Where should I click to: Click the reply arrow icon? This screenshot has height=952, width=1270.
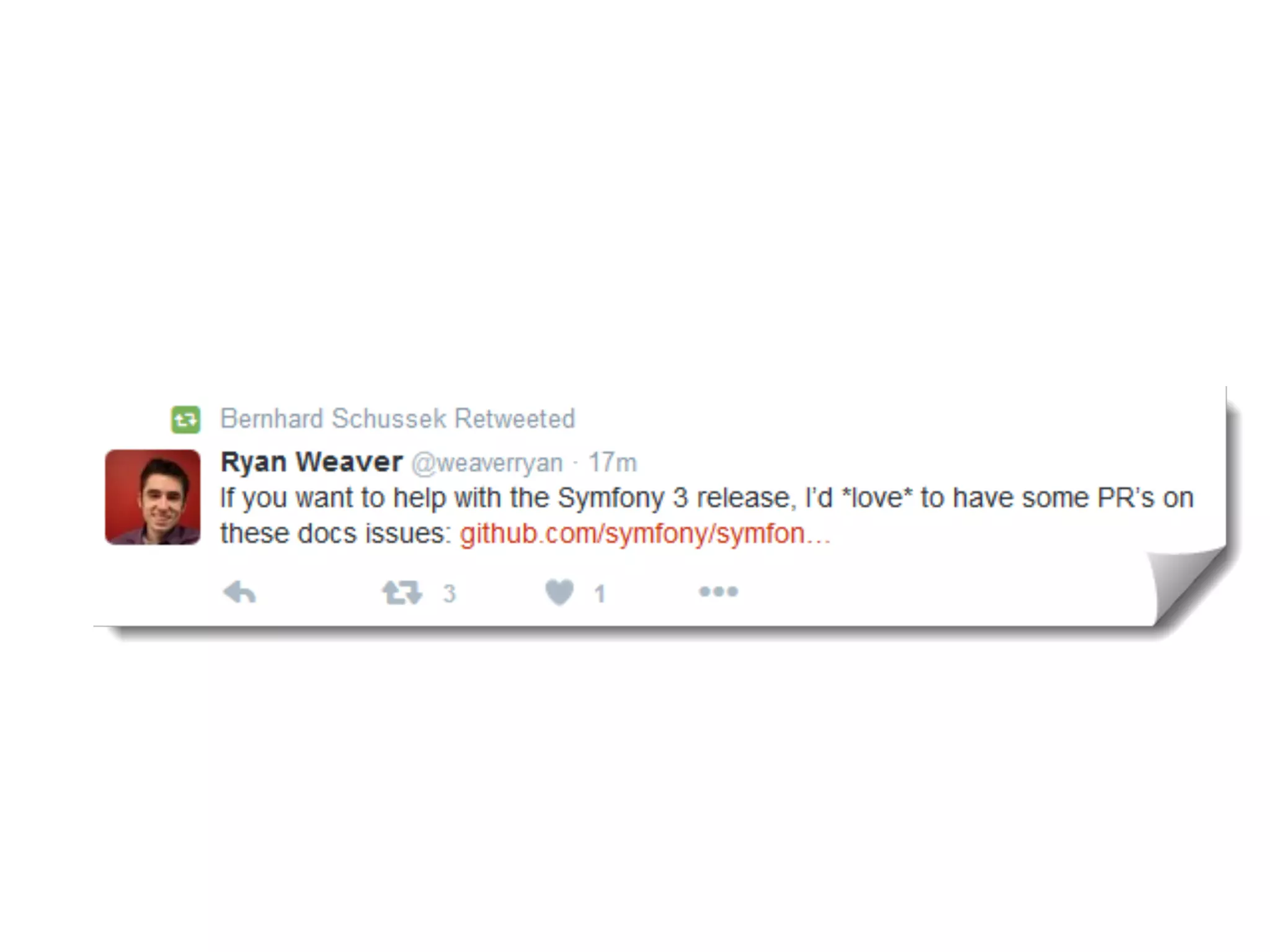pyautogui.click(x=239, y=593)
